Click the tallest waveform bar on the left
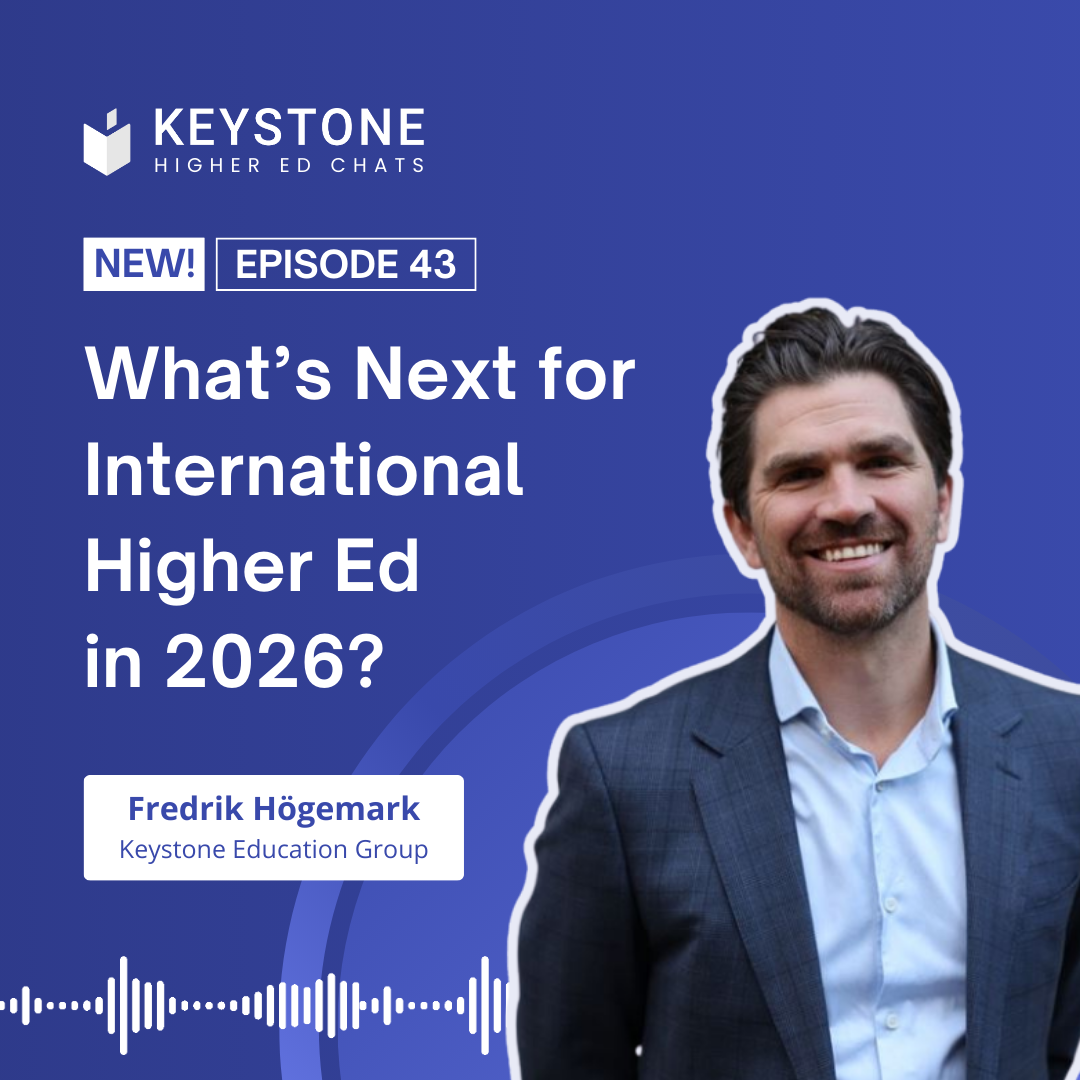This screenshot has width=1080, height=1080. (x=124, y=1005)
